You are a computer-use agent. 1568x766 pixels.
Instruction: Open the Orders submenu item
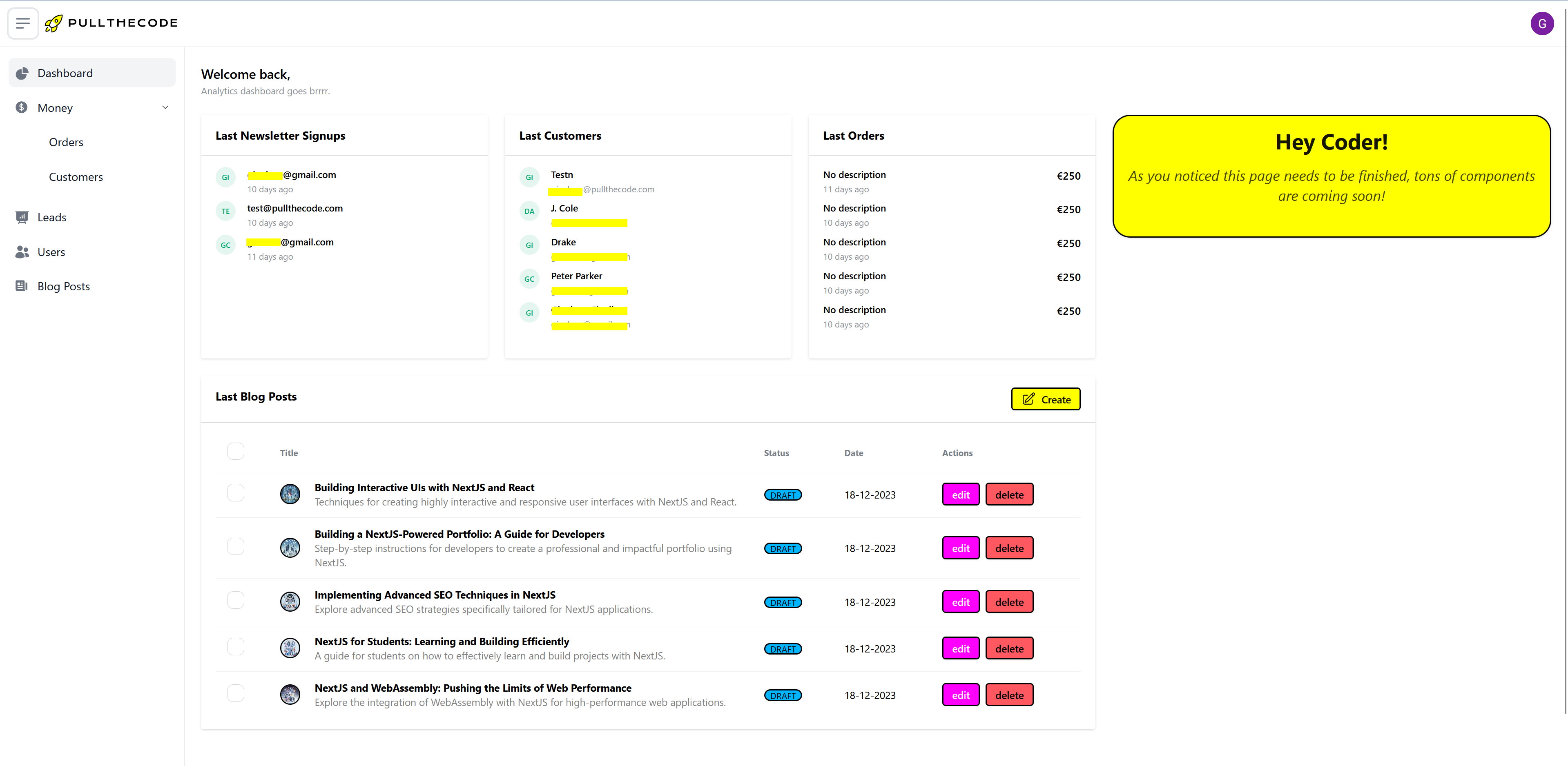[x=66, y=143]
